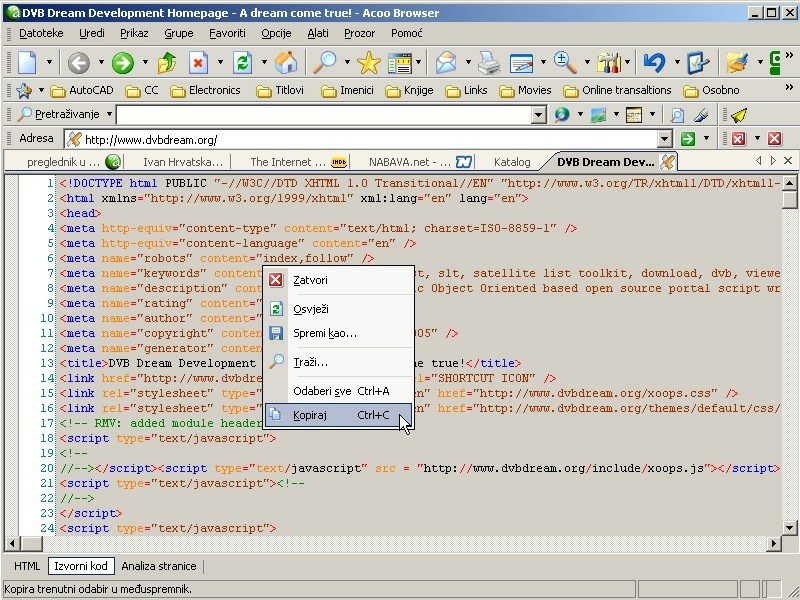This screenshot has height=600, width=800.
Task: Choose Zatvori in the context menu
Action: pos(338,280)
